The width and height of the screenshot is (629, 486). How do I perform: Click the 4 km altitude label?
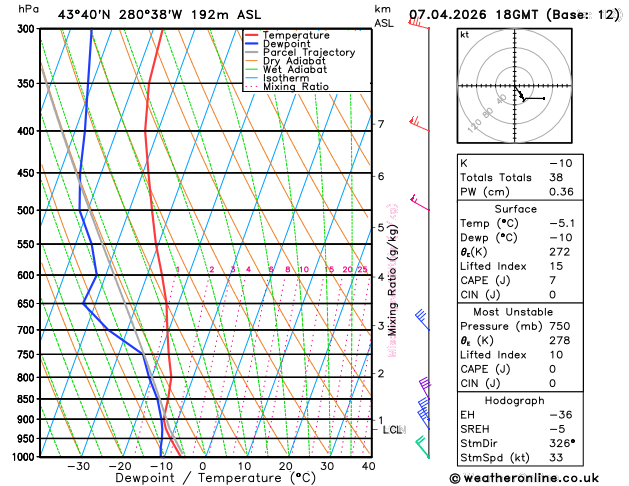coord(381,277)
